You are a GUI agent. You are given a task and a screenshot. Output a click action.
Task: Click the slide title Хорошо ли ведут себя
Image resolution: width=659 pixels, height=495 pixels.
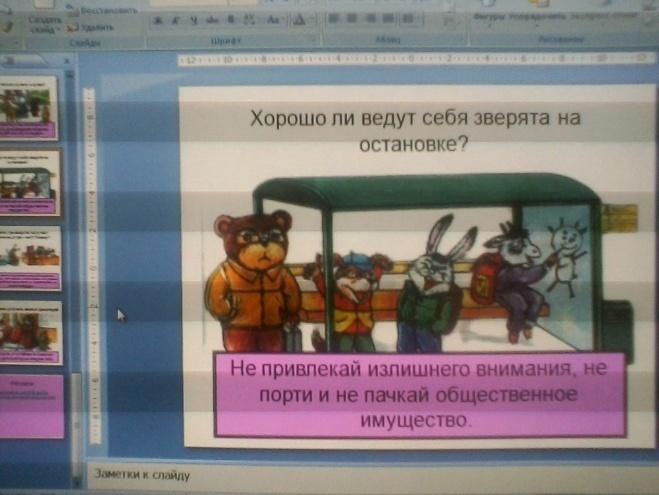tap(415, 131)
